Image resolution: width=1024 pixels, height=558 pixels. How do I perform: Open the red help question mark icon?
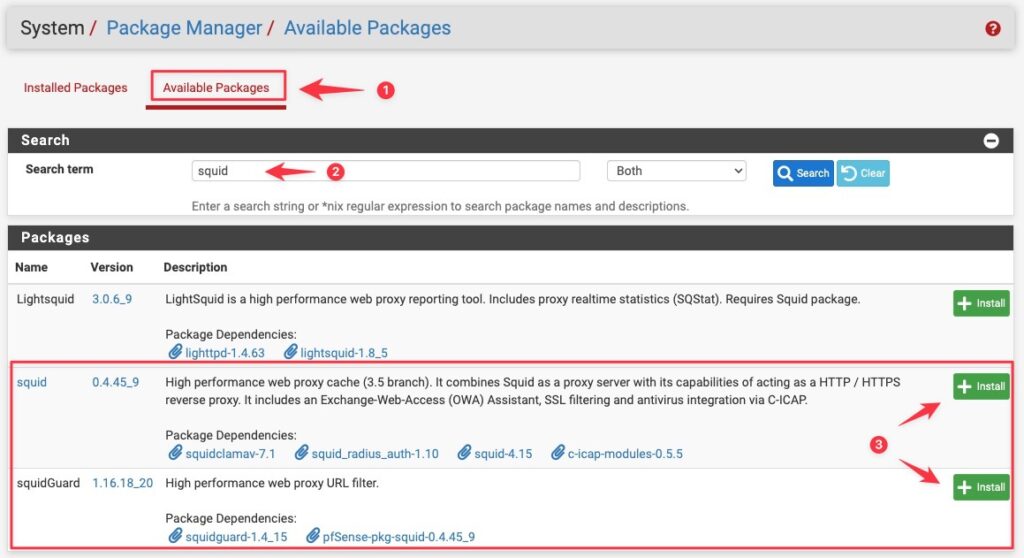click(993, 28)
